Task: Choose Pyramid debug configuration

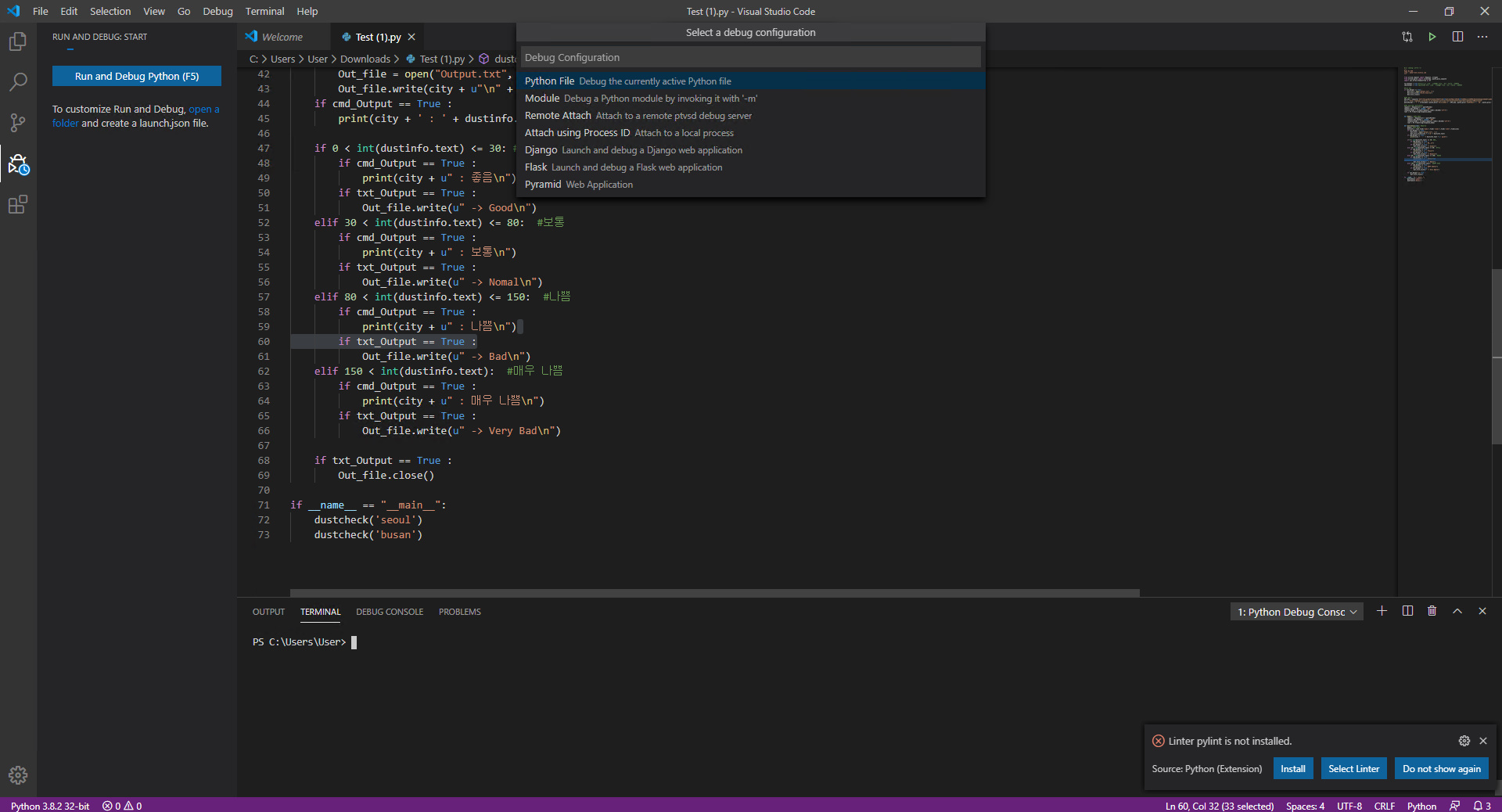Action: [751, 185]
